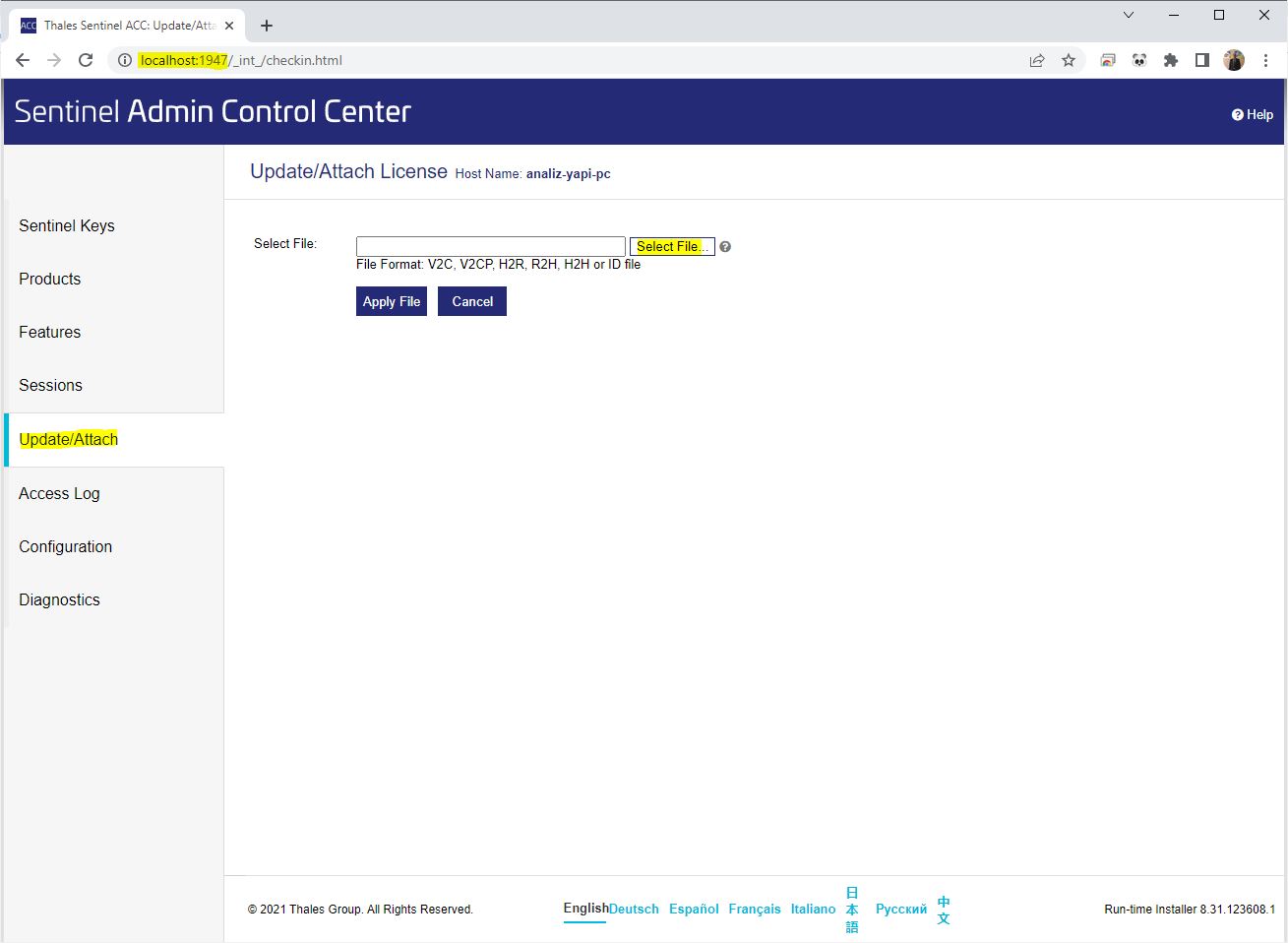Open Features in sidebar
This screenshot has width=1288, height=943.
pos(50,332)
